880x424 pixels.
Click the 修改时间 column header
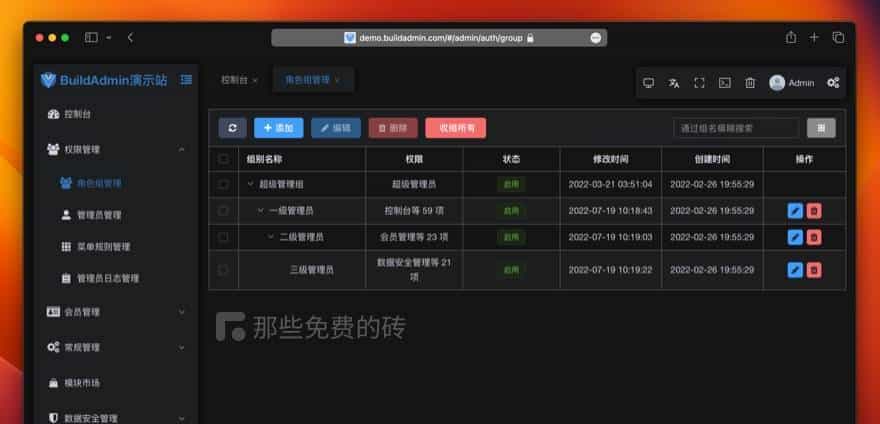coord(611,159)
